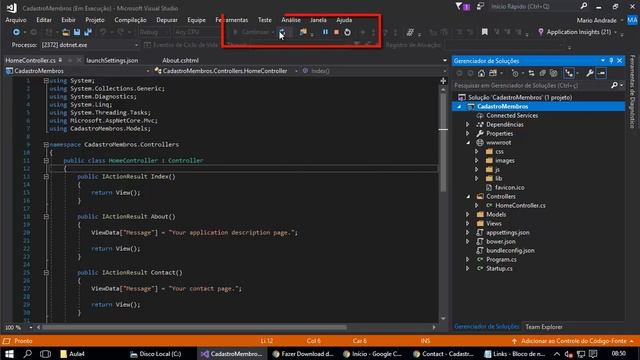Click the notifications flag icon

pos(461,7)
